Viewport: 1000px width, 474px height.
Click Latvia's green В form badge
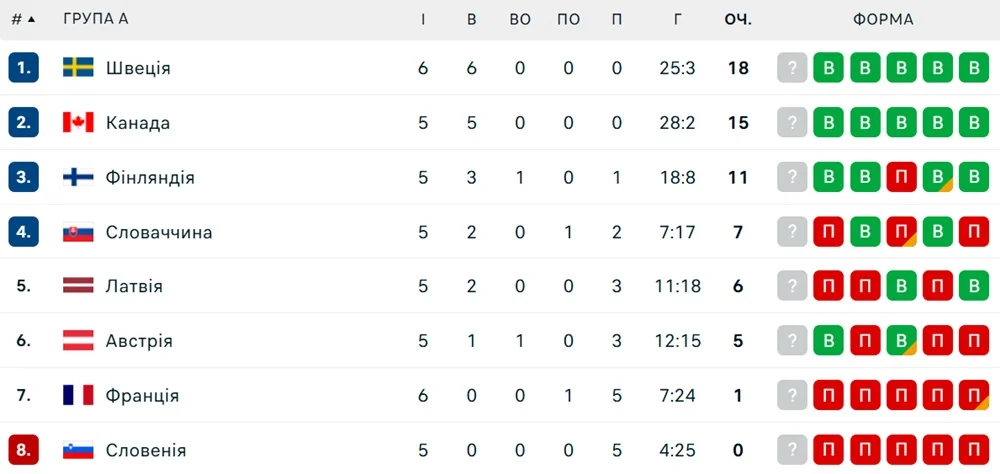973,286
